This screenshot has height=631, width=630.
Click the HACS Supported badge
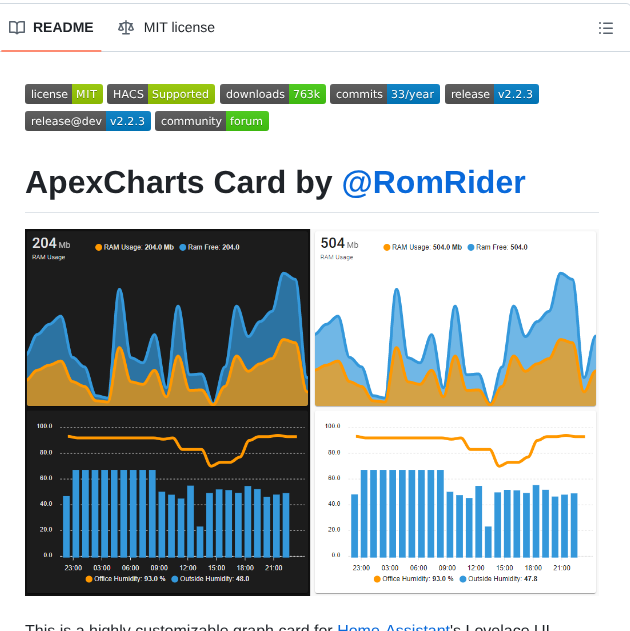161,94
